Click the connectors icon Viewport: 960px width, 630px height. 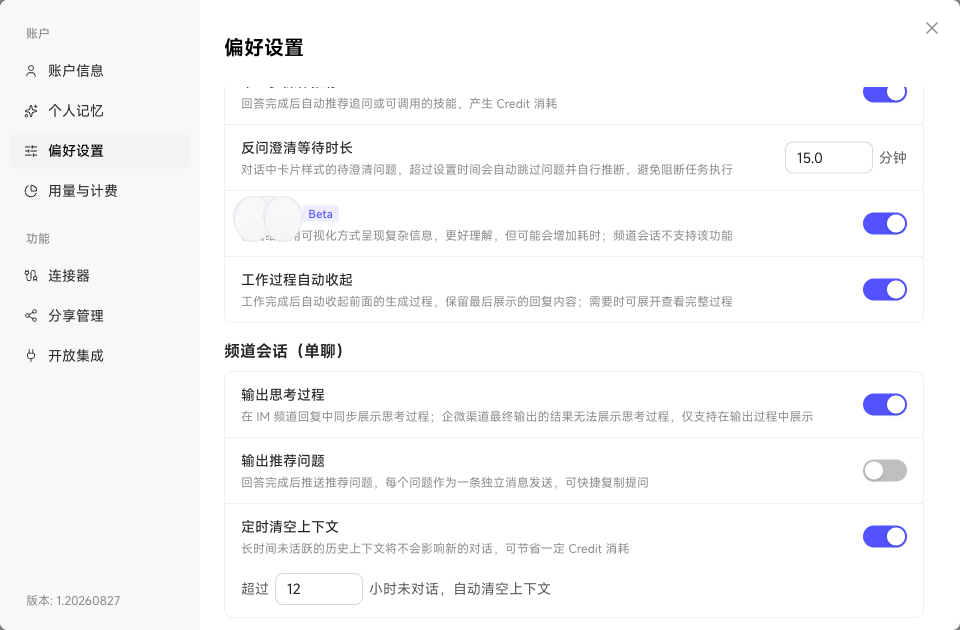pyautogui.click(x=31, y=276)
